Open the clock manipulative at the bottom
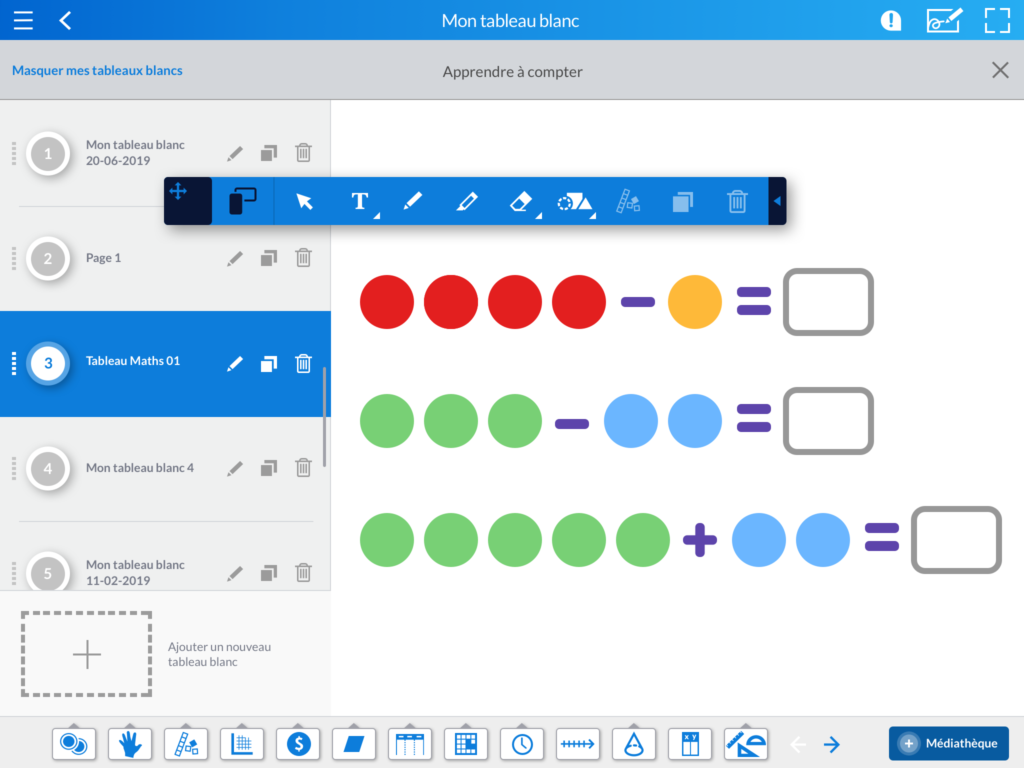Screen dimensions: 1024x768 (522, 743)
